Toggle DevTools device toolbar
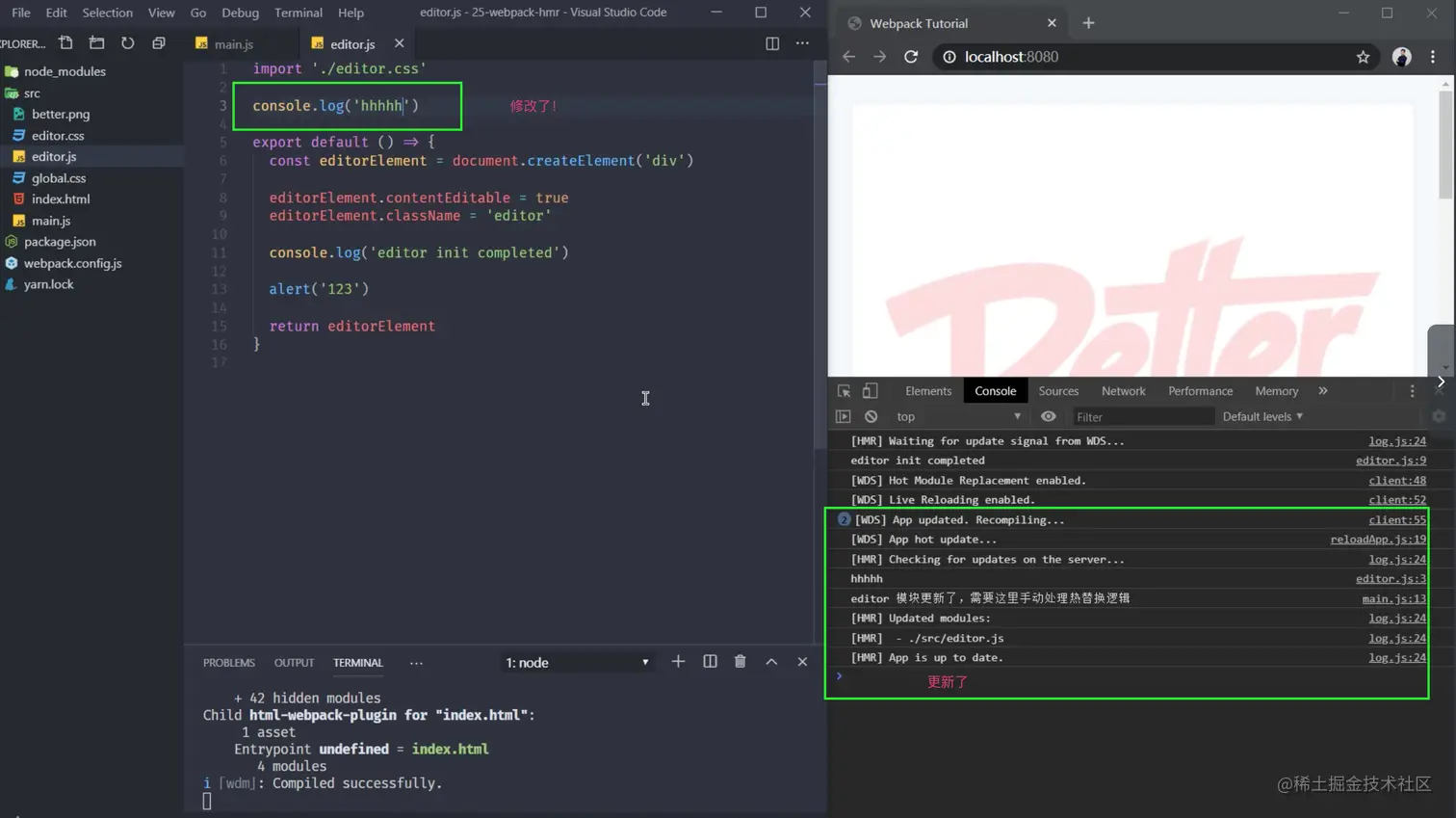The height and width of the screenshot is (818, 1456). pyautogui.click(x=870, y=391)
